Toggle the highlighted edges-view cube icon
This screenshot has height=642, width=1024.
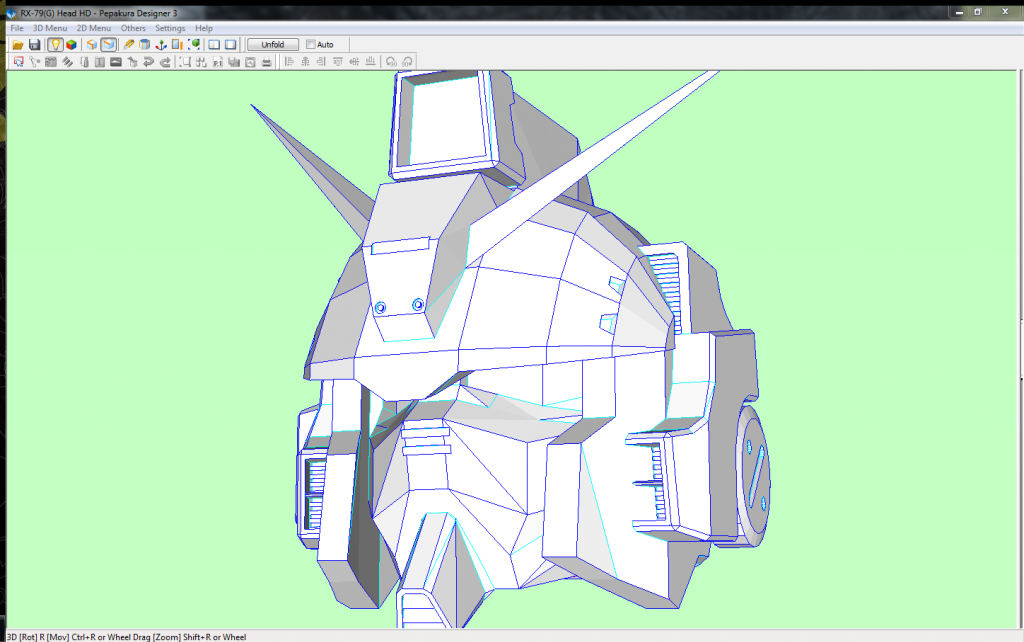pos(108,44)
